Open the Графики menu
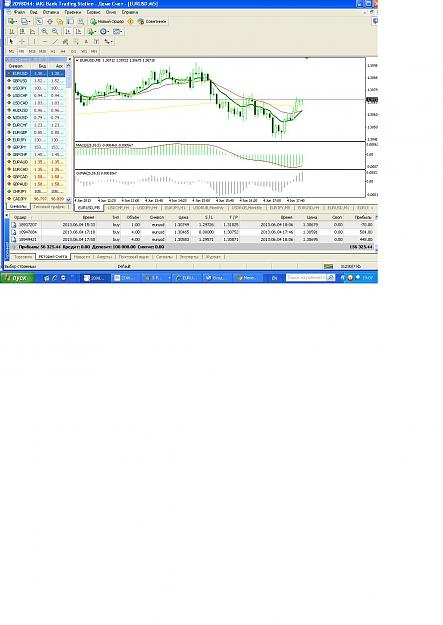Image resolution: width=443 pixels, height=625 pixels. pos(73,12)
